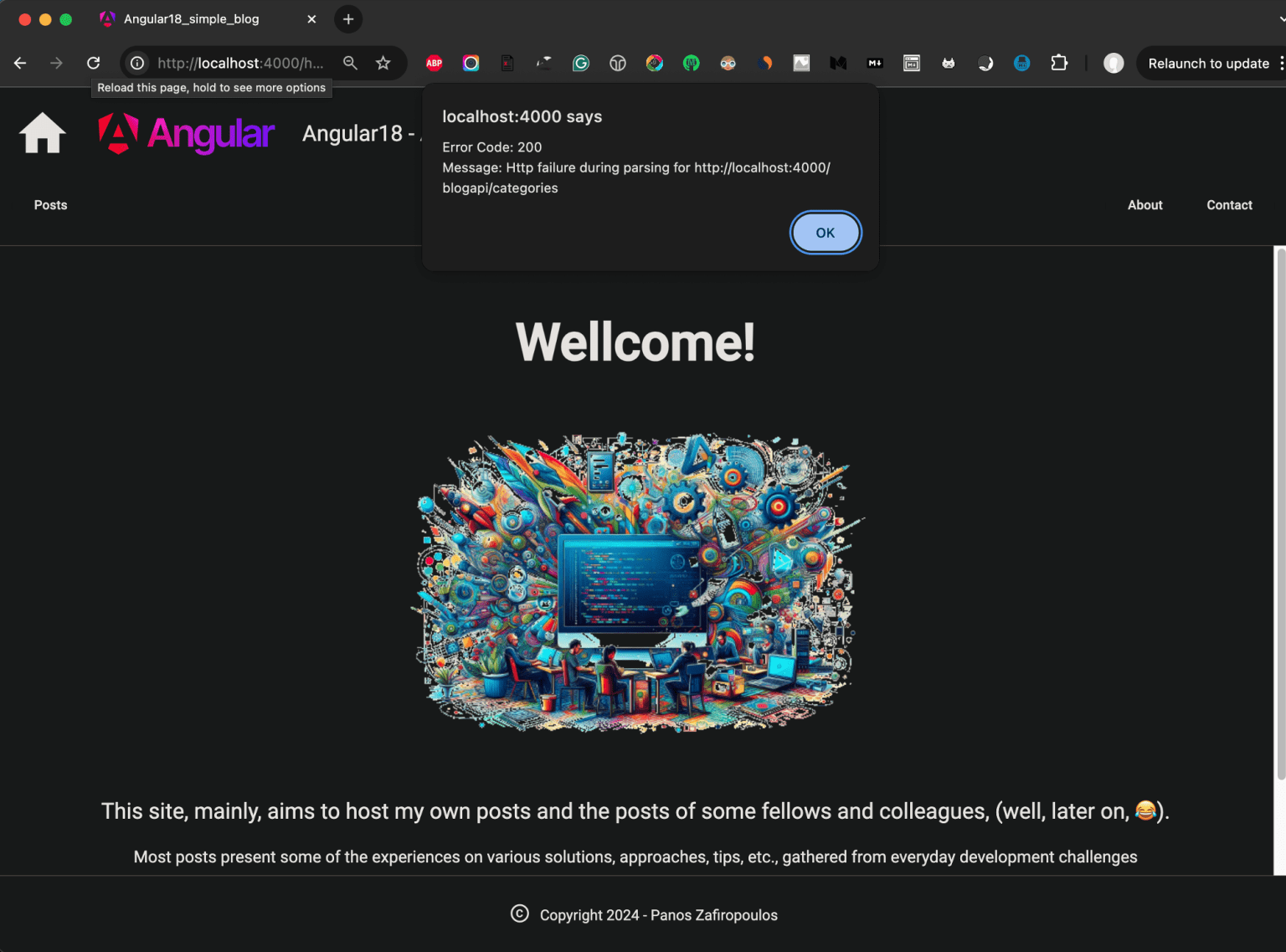Open the Markdown (M↓) extension
Image resolution: width=1286 pixels, height=952 pixels.
(875, 63)
